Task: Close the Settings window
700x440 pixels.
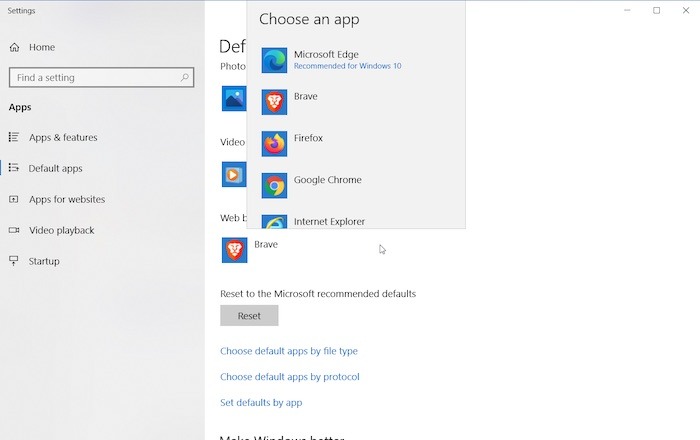Action: 686,10
